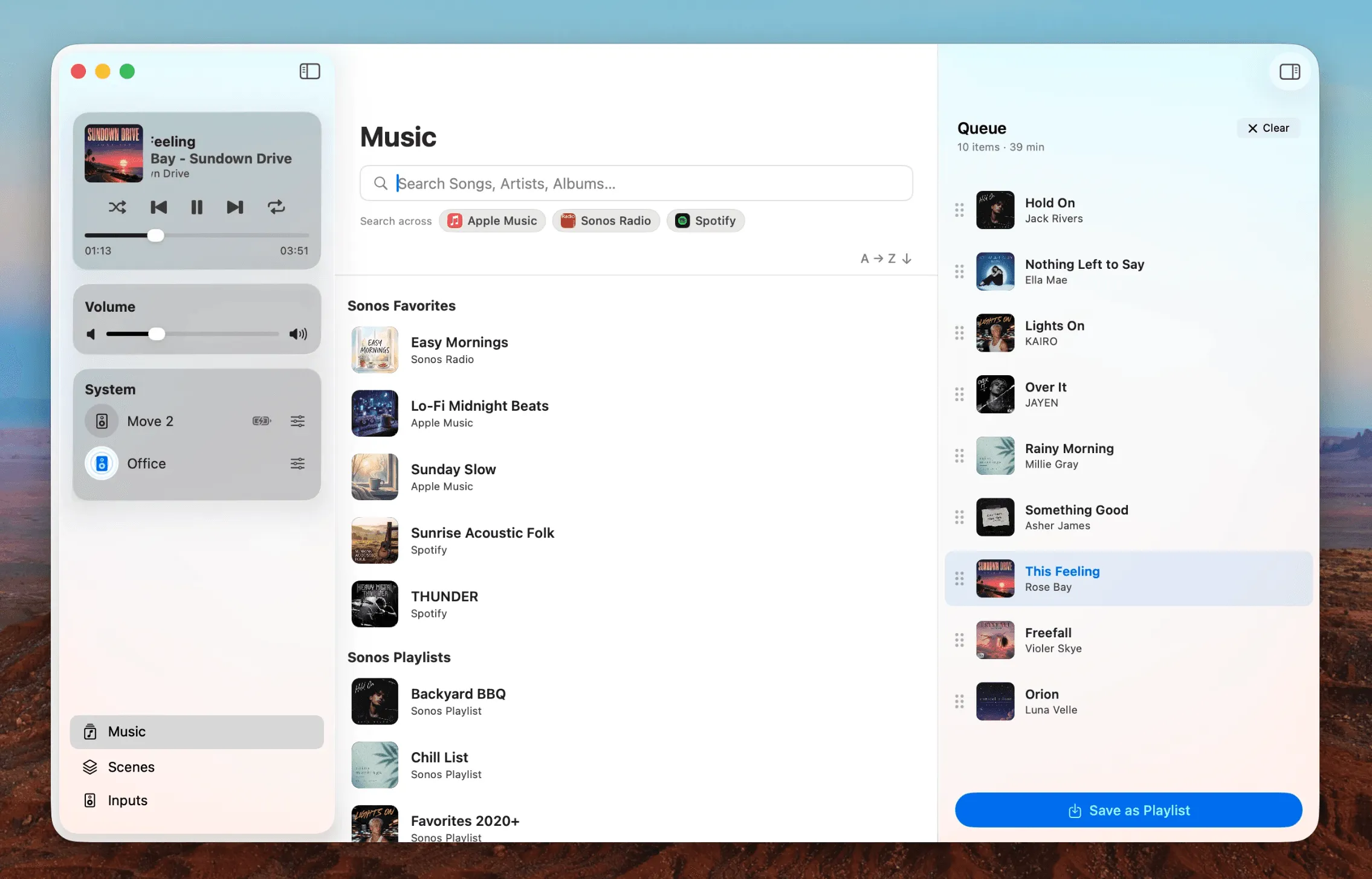Toggle repeat mode

pos(276,207)
